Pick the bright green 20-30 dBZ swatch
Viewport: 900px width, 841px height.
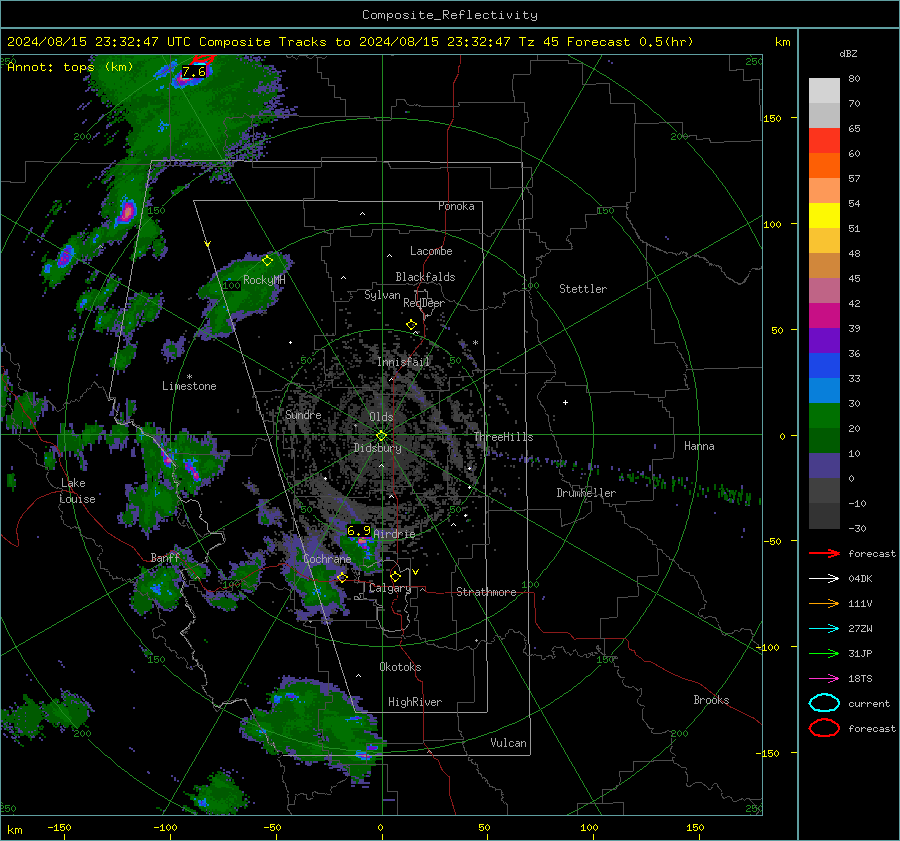pos(824,416)
